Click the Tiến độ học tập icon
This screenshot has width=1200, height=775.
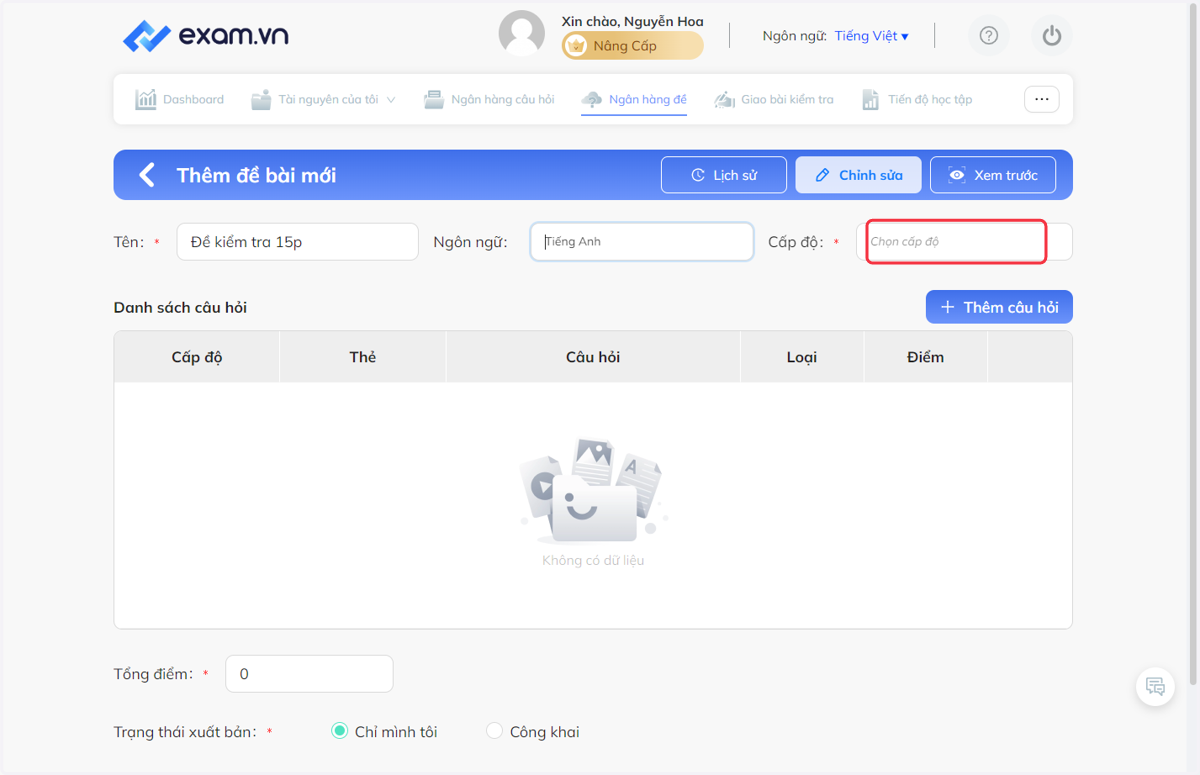871,99
